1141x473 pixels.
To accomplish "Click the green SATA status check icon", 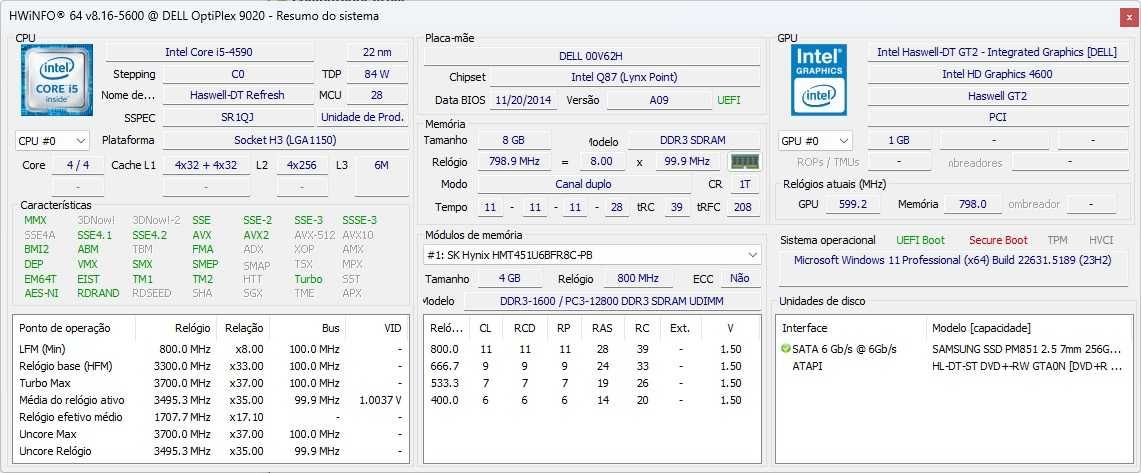I will click(x=785, y=349).
